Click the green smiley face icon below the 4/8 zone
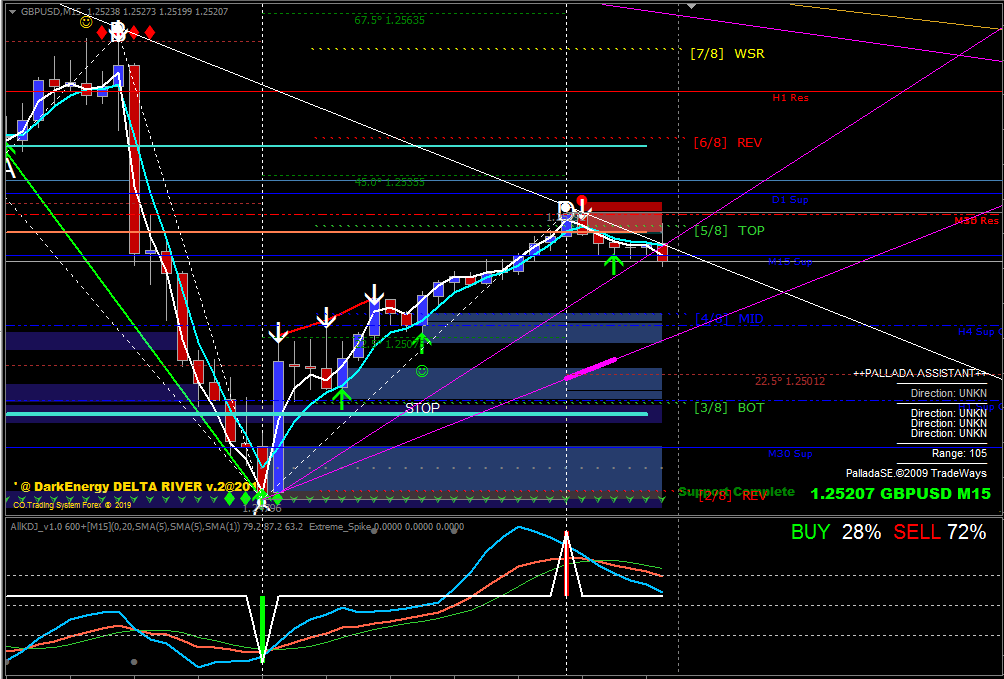The image size is (1004, 679). (421, 370)
